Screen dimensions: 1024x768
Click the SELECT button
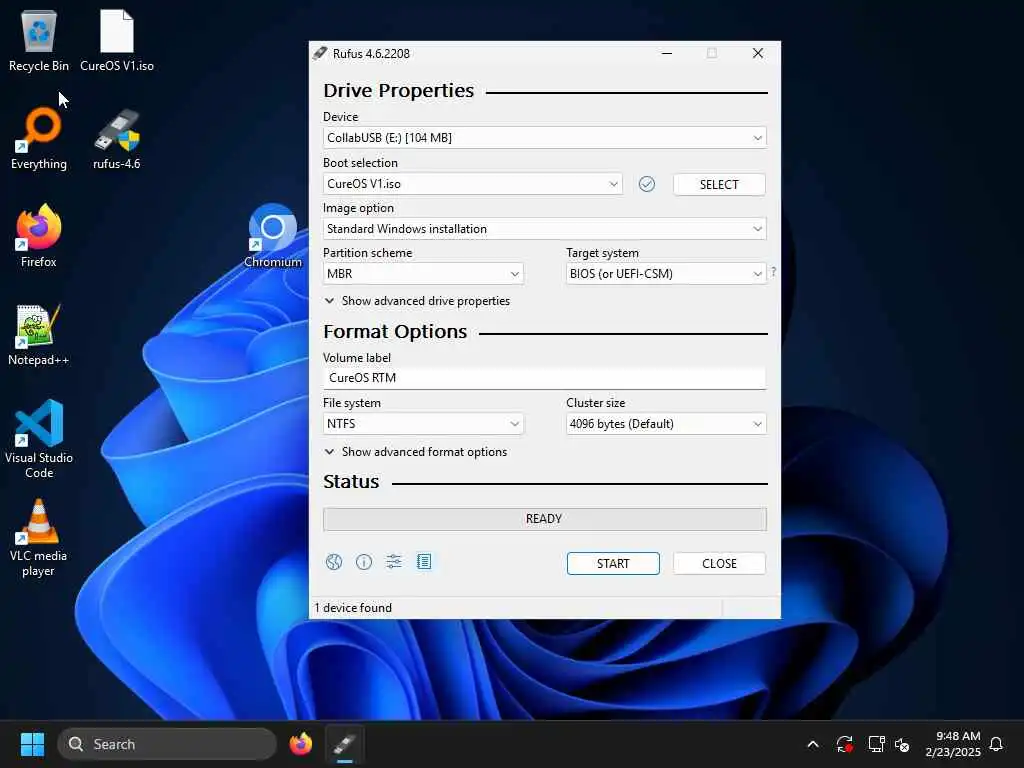(719, 185)
